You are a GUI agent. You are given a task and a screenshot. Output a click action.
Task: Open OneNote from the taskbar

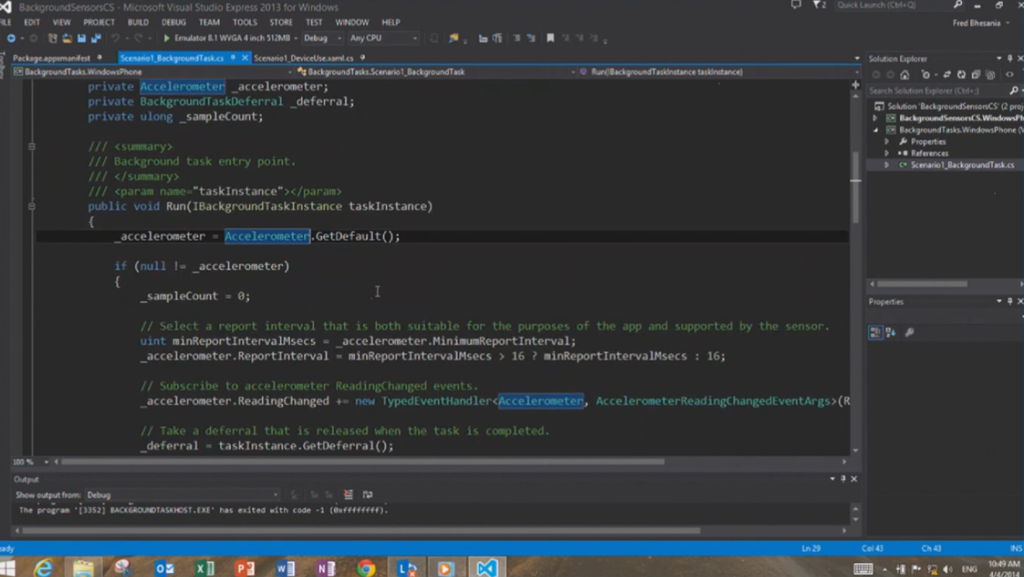pos(325,568)
